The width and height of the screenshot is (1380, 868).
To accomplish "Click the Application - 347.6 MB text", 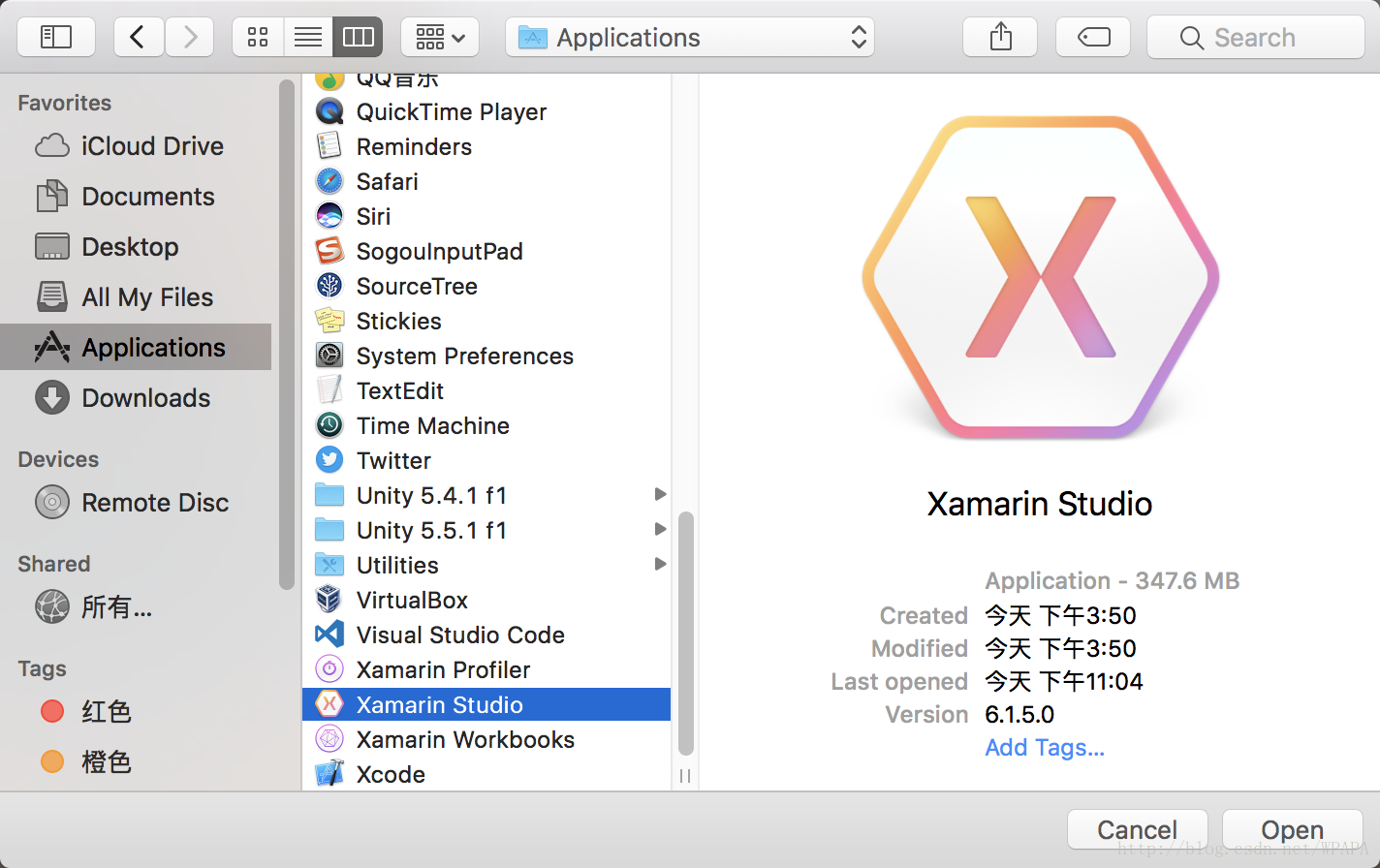I will (x=1113, y=581).
